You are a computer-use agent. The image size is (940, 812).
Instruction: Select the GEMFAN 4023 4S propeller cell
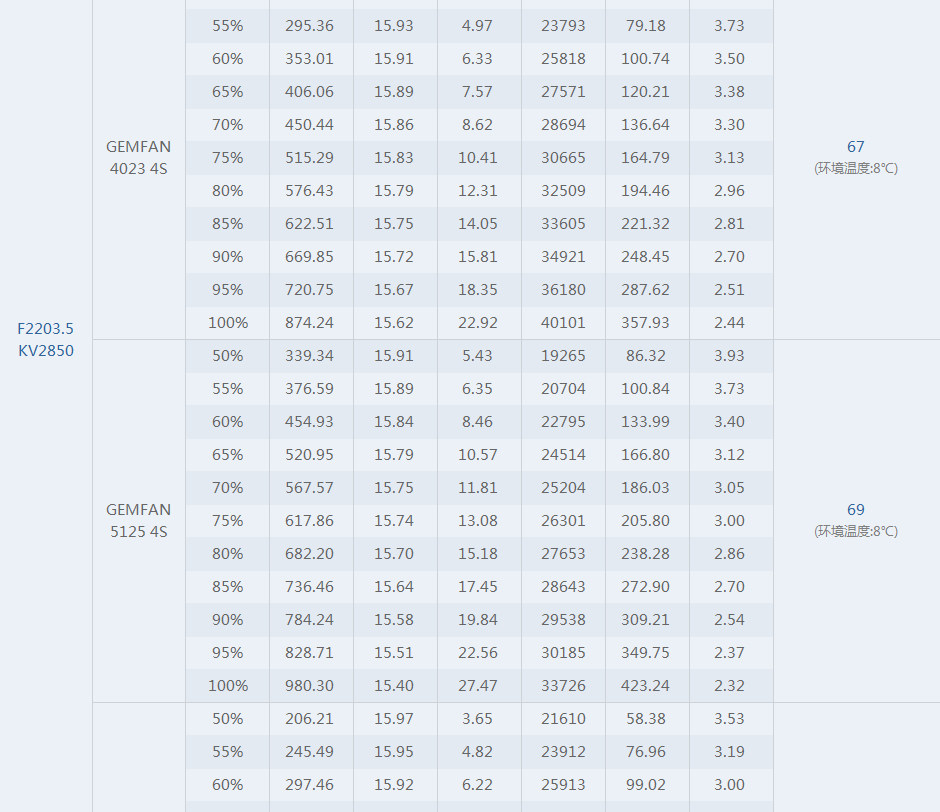[x=138, y=157]
